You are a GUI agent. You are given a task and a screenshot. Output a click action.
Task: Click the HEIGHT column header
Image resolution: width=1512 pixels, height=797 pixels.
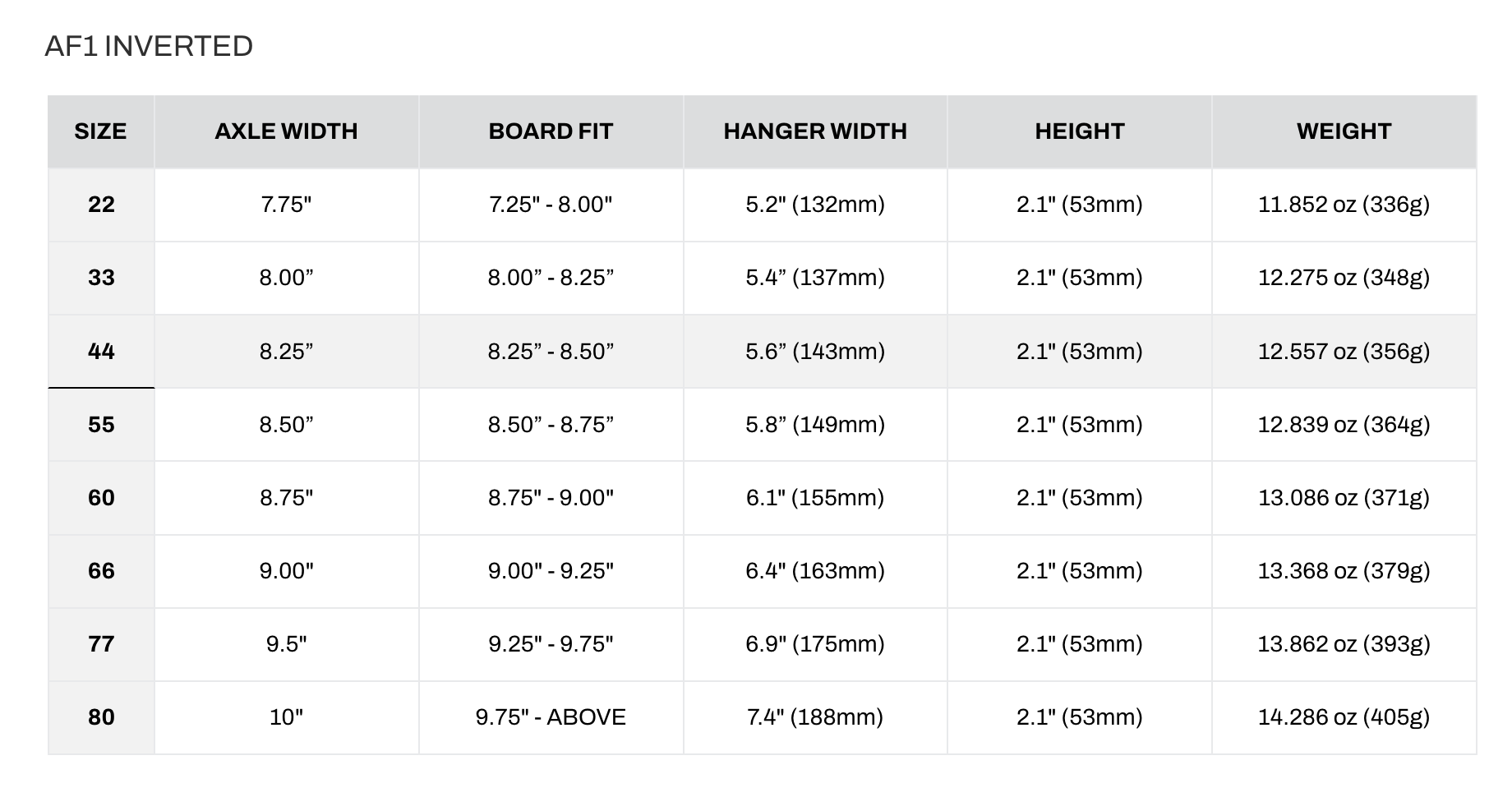pos(1080,131)
